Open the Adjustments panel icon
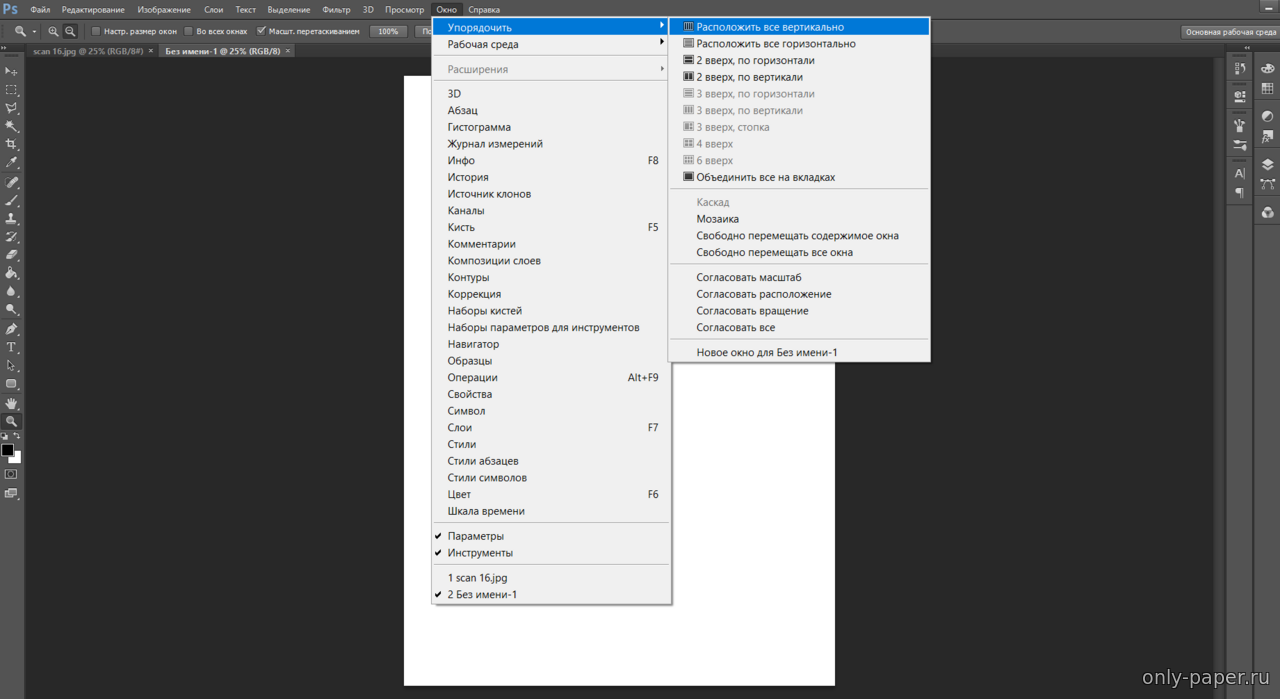Screen dimensions: 1280x699 point(1268,116)
